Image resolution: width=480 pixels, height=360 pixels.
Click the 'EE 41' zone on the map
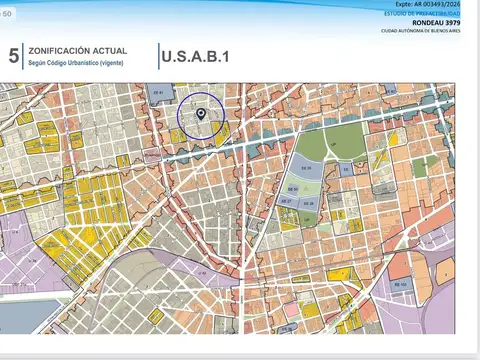tap(160, 94)
